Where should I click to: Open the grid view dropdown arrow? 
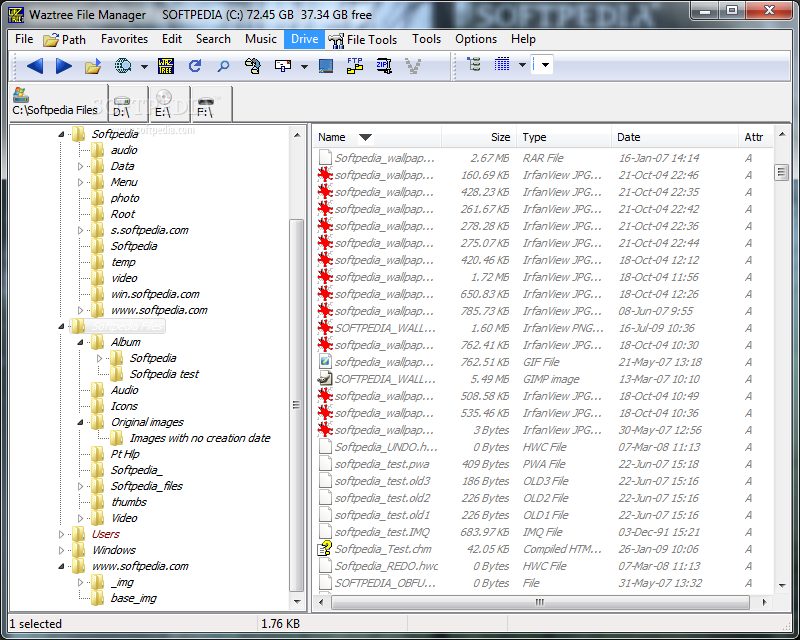[x=522, y=65]
